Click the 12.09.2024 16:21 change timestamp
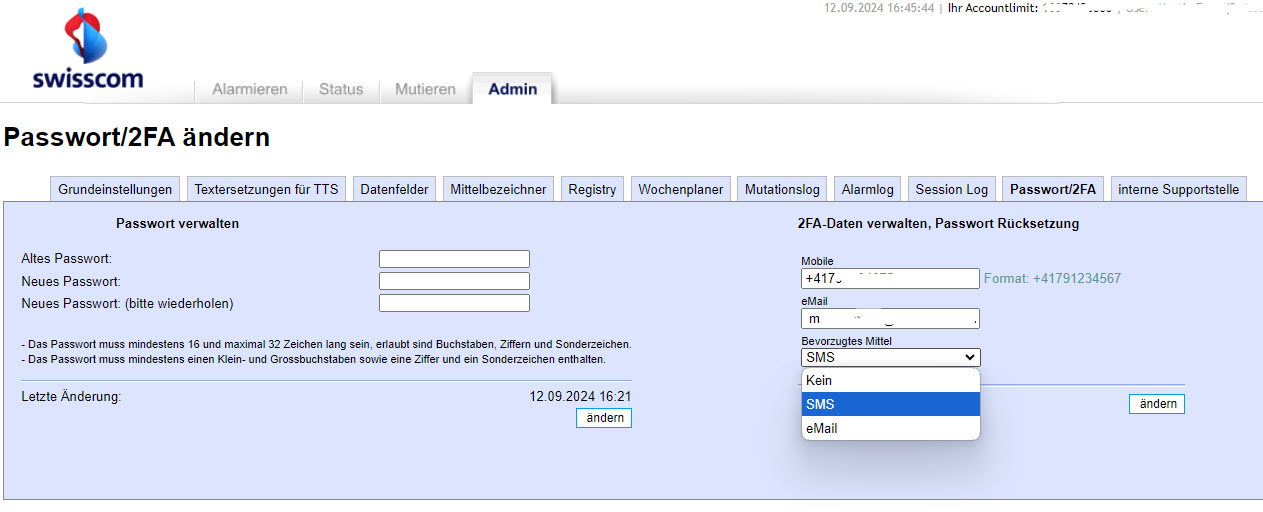The width and height of the screenshot is (1263, 512). point(580,397)
